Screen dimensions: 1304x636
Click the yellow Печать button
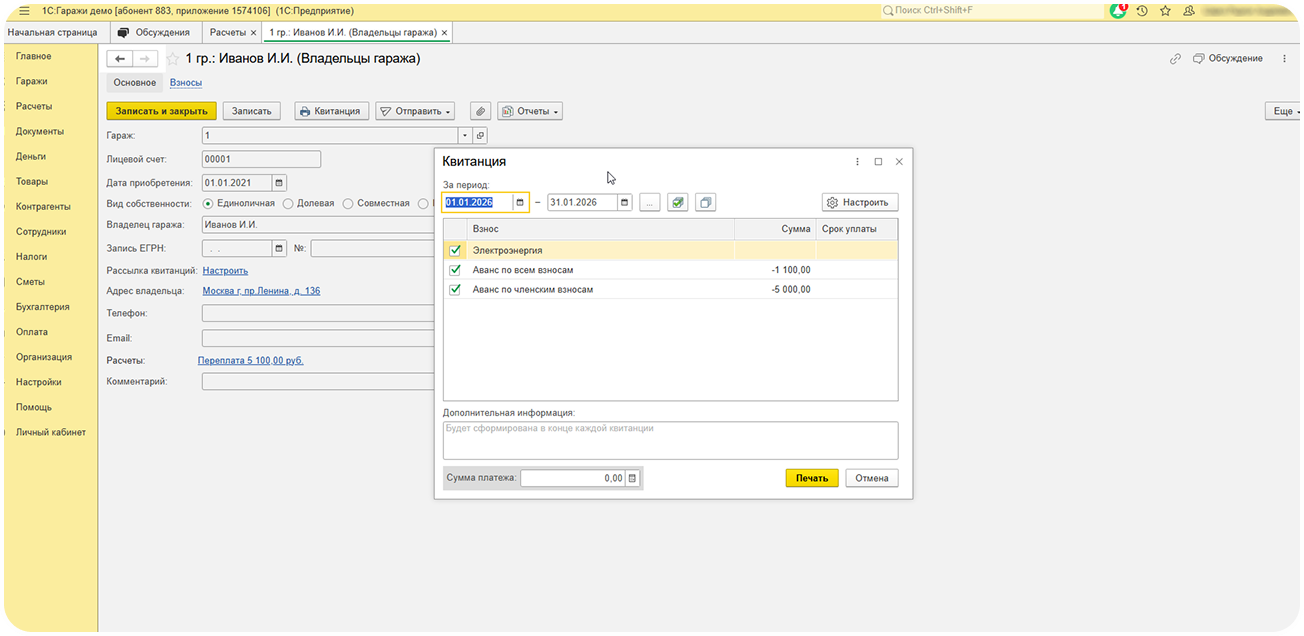[811, 478]
